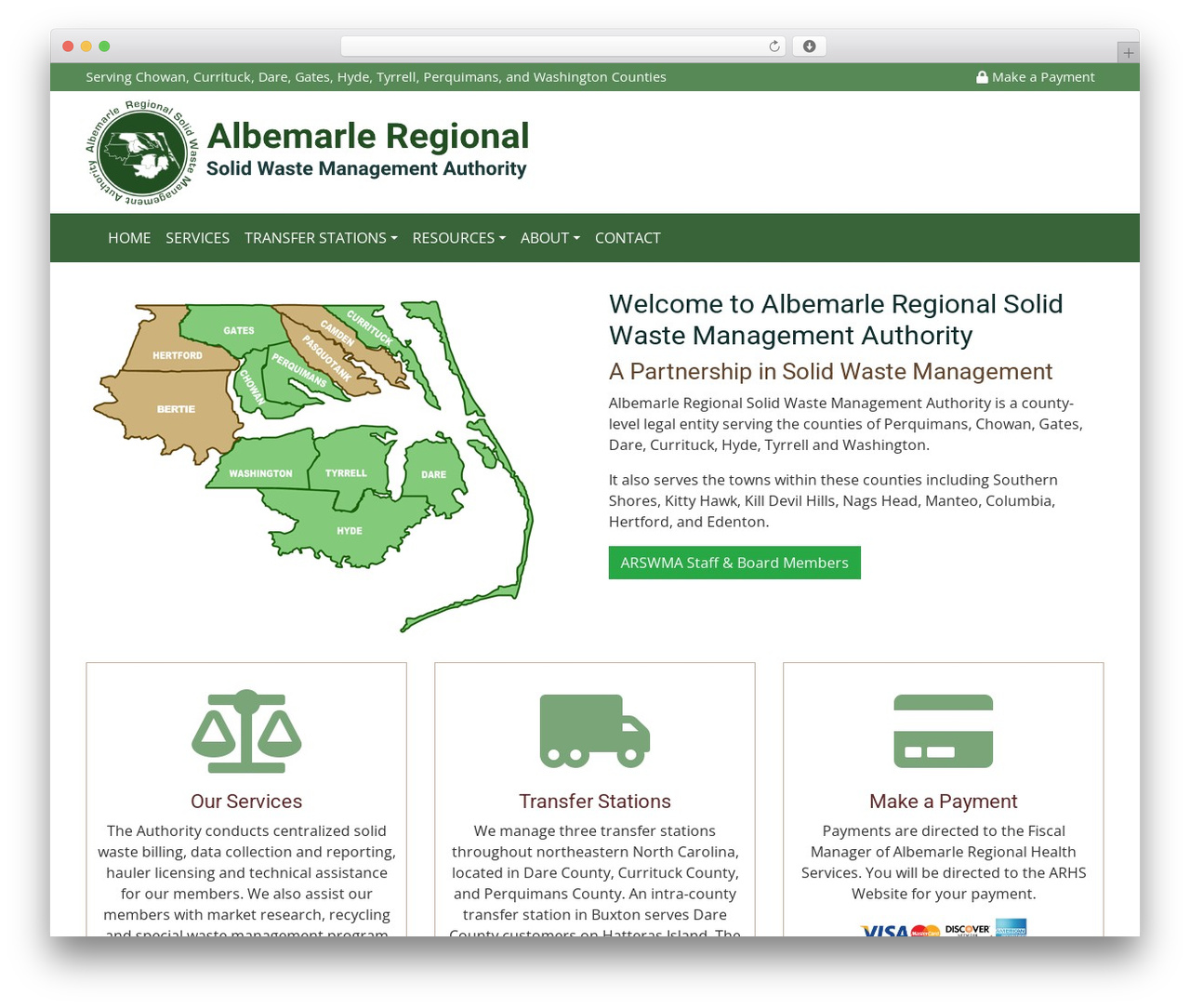Click the Discover card logo
This screenshot has height=1008, width=1190.
968,929
